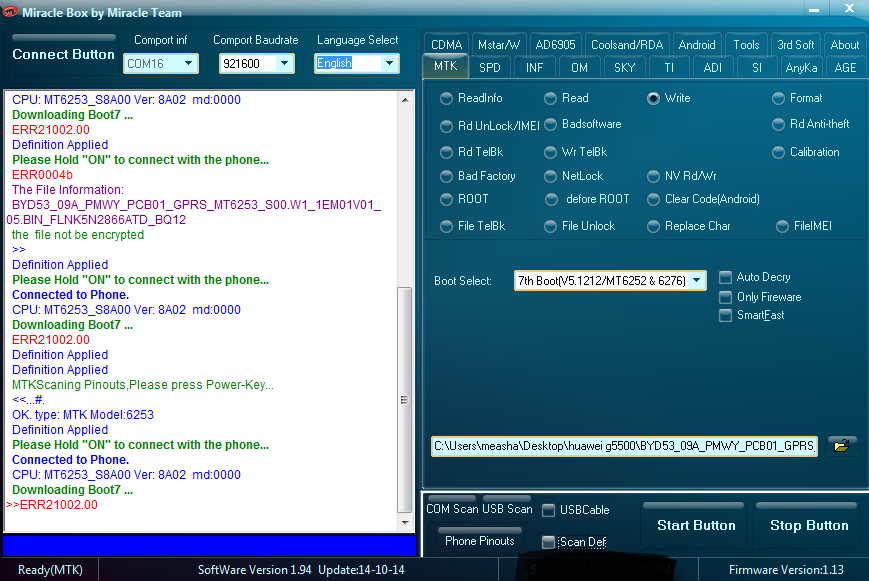The height and width of the screenshot is (581, 869).
Task: Choose the NetLock option
Action: (574, 176)
